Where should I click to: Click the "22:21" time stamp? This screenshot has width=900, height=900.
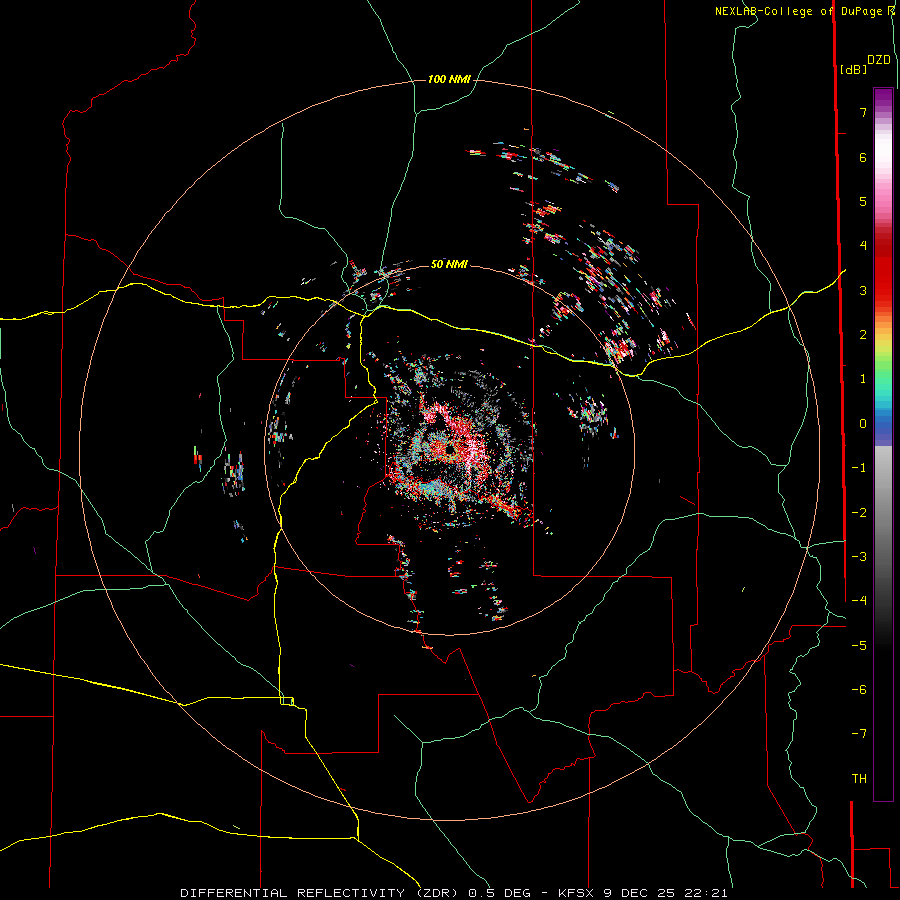click(x=706, y=893)
